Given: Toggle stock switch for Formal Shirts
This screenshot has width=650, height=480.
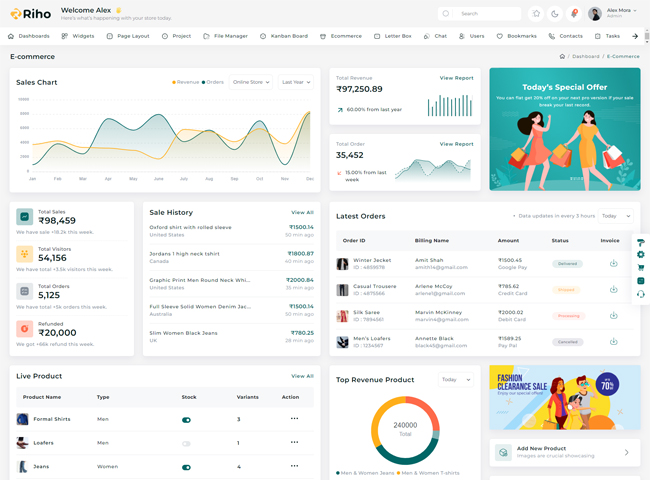Looking at the screenshot, I should tap(186, 420).
